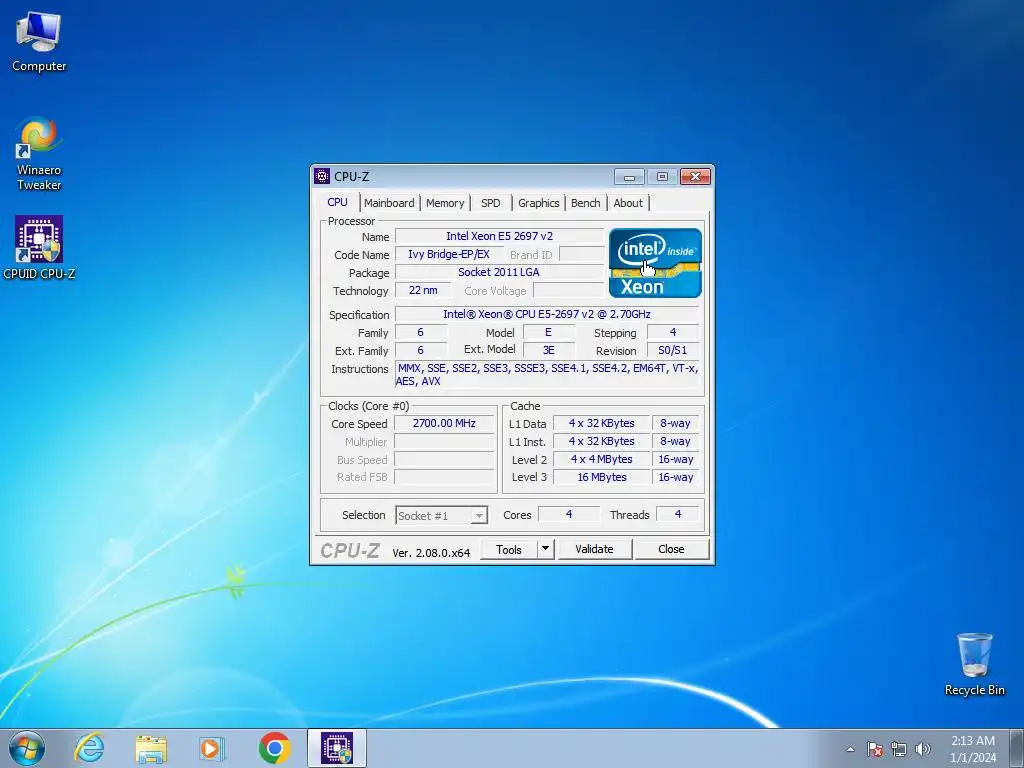Minimize the CPU-Z window
The image size is (1024, 768).
[630, 176]
